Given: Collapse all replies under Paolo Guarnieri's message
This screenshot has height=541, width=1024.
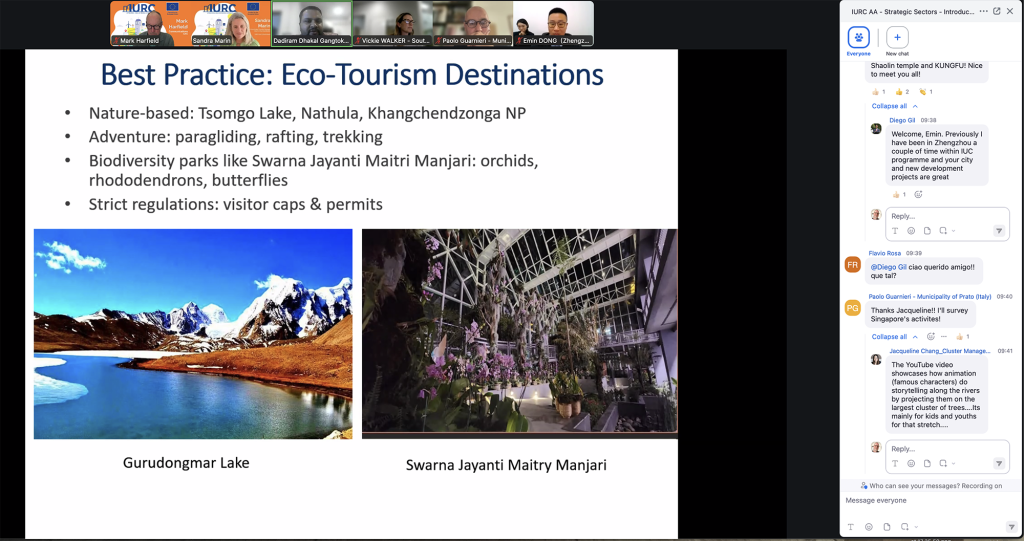Looking at the screenshot, I should pos(889,337).
